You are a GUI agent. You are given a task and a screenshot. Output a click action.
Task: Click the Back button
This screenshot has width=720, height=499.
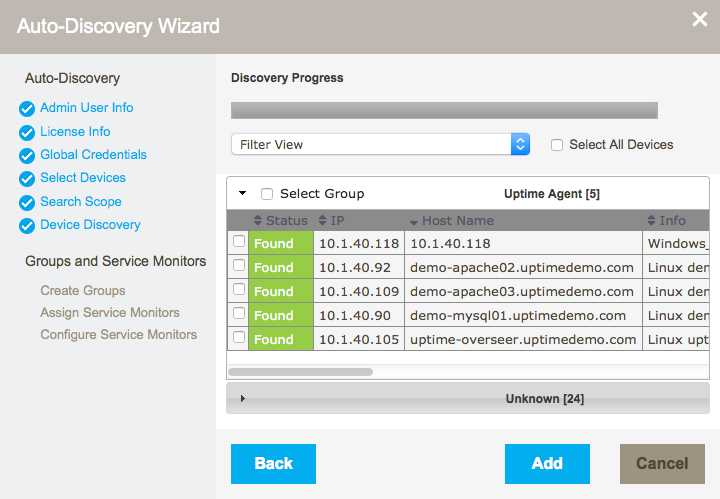(x=273, y=464)
